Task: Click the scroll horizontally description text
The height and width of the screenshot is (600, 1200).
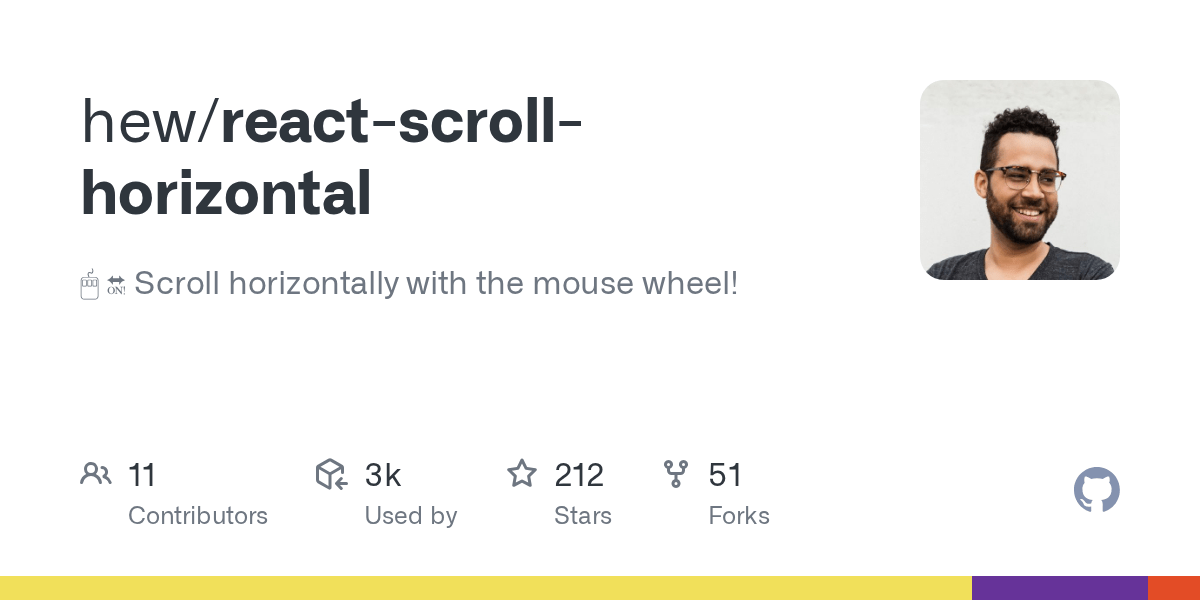Action: [x=436, y=284]
